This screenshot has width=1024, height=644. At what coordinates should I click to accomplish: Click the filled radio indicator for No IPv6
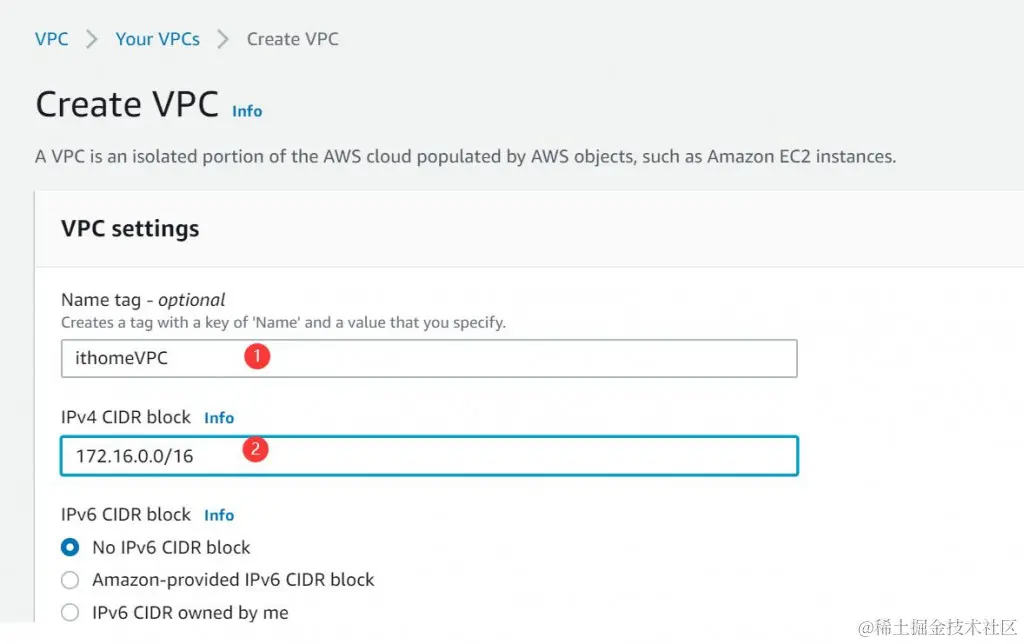[70, 547]
